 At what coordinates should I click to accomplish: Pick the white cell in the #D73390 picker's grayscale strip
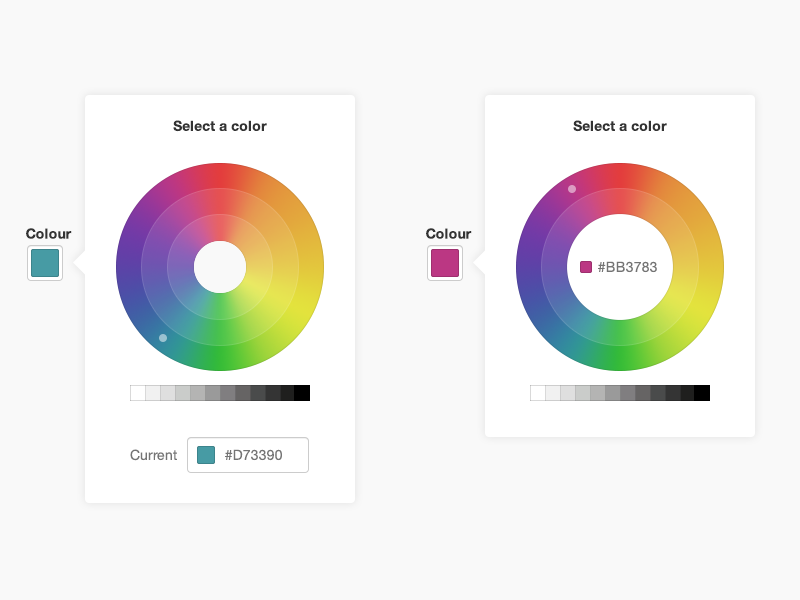coord(138,393)
